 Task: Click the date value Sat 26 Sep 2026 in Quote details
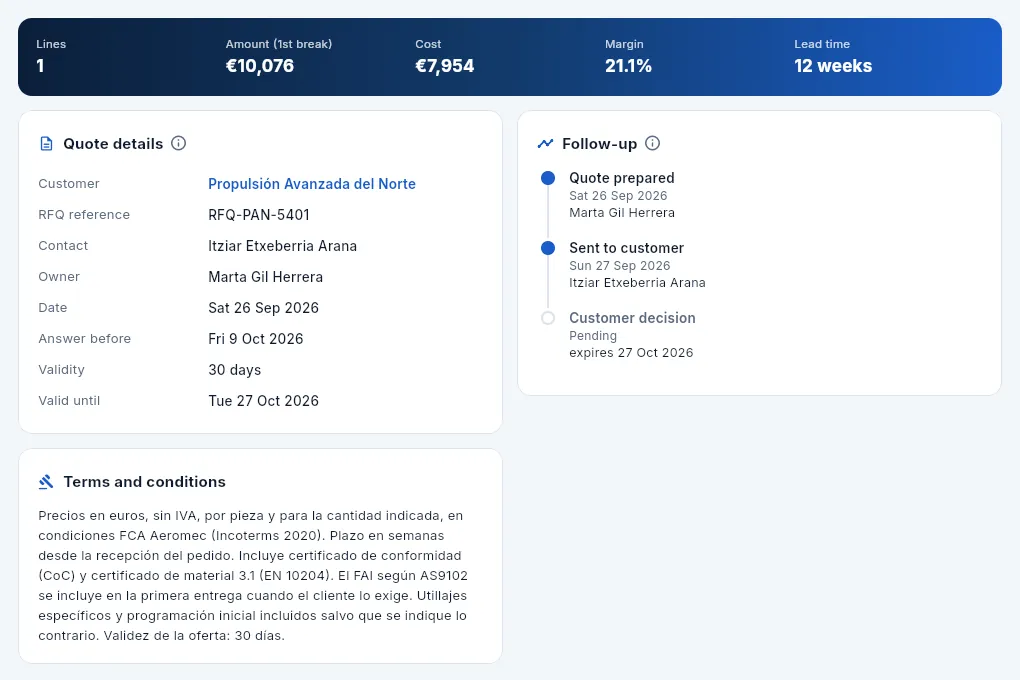coord(263,308)
